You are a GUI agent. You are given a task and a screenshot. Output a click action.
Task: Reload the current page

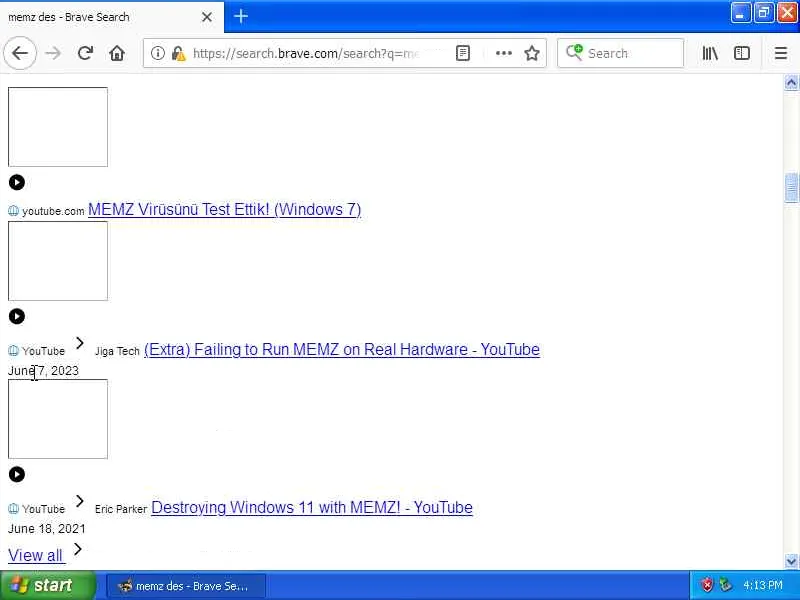[x=85, y=53]
